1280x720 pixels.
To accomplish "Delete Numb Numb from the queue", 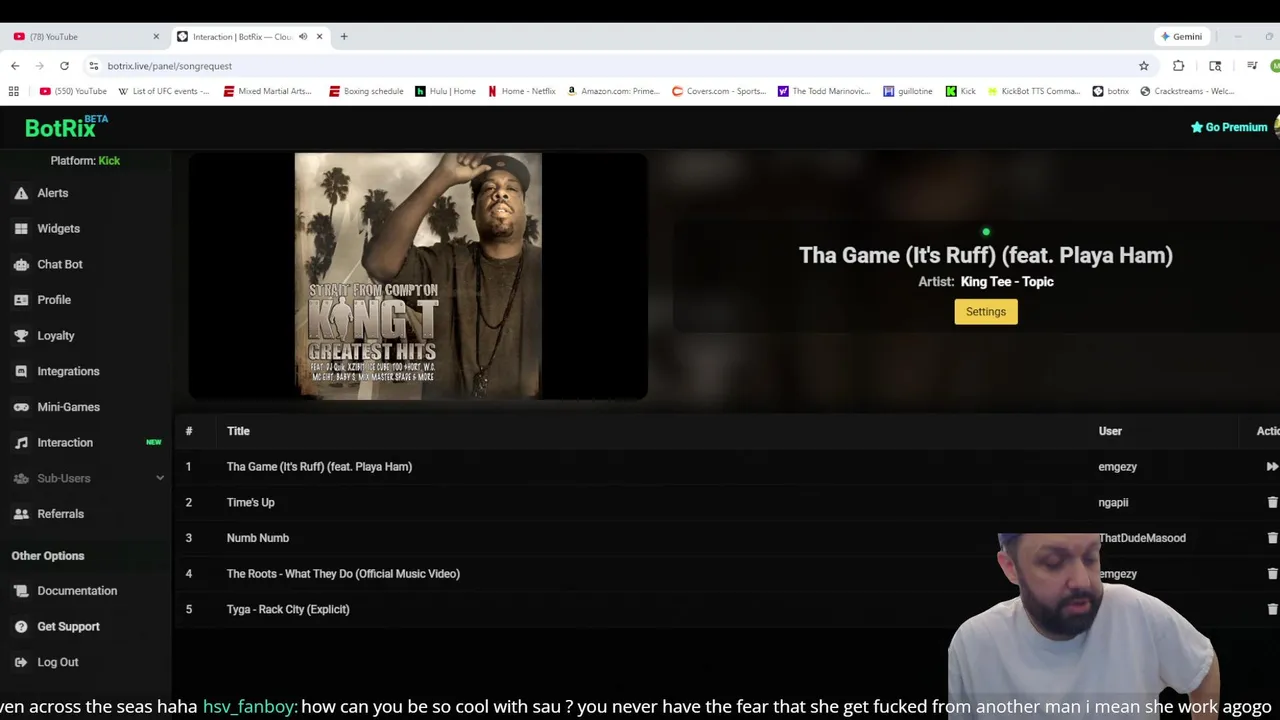I will click(1272, 538).
